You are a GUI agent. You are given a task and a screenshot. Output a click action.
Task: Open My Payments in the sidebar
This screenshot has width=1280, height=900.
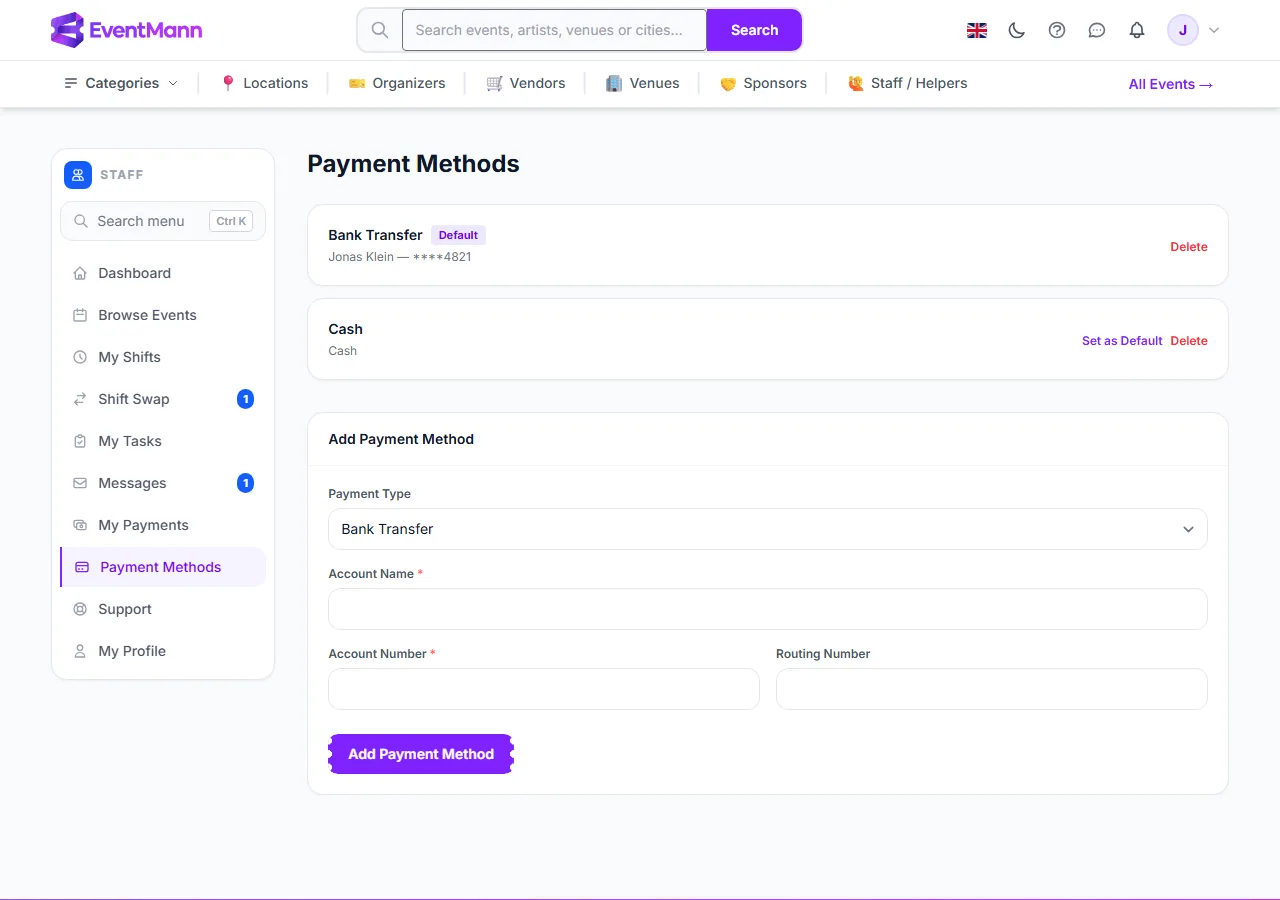[x=163, y=525]
